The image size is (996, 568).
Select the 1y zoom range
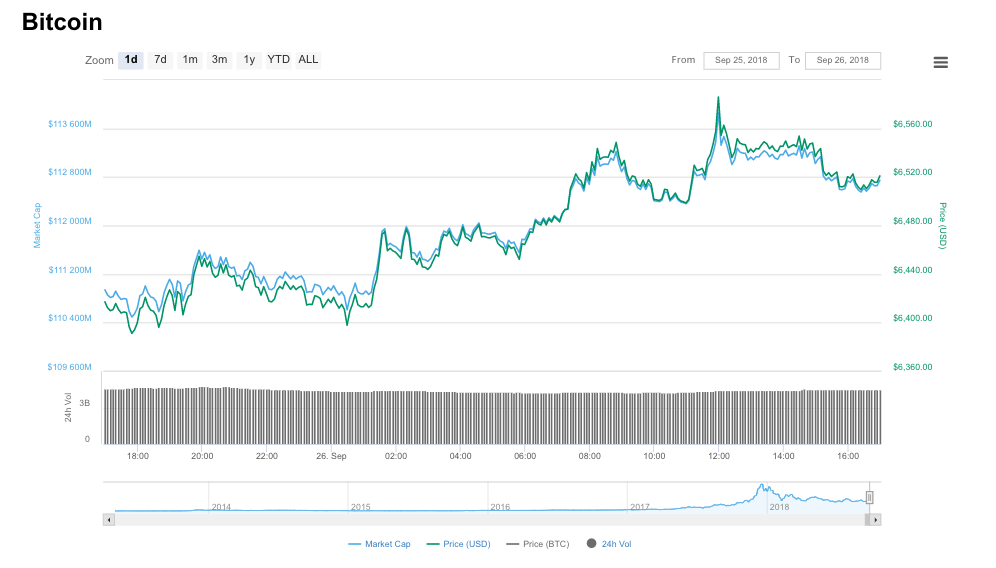(249, 60)
